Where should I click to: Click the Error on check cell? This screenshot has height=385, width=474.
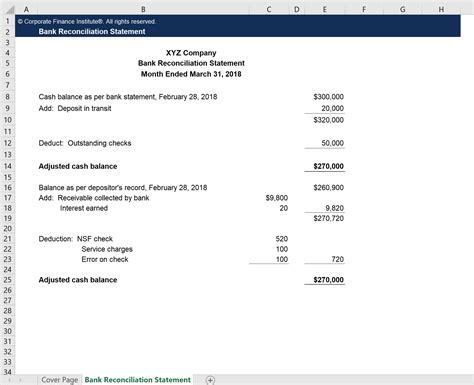pos(105,259)
